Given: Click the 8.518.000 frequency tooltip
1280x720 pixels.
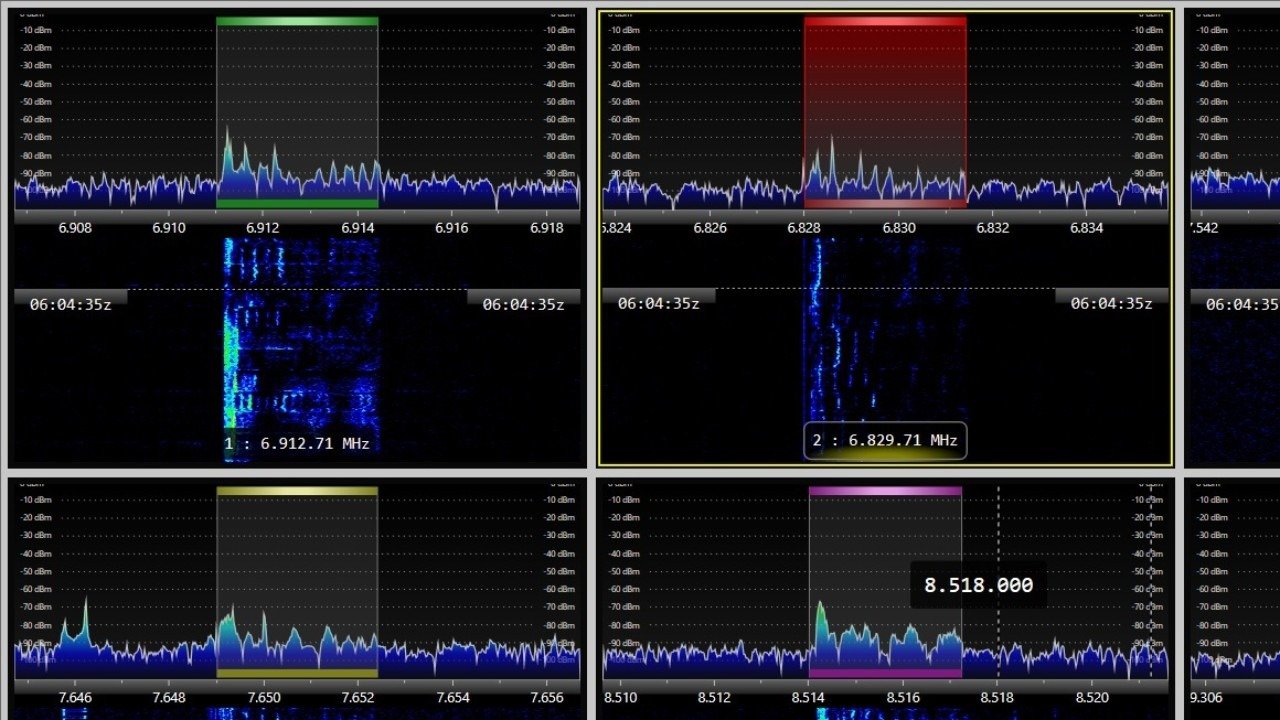Looking at the screenshot, I should 978,585.
